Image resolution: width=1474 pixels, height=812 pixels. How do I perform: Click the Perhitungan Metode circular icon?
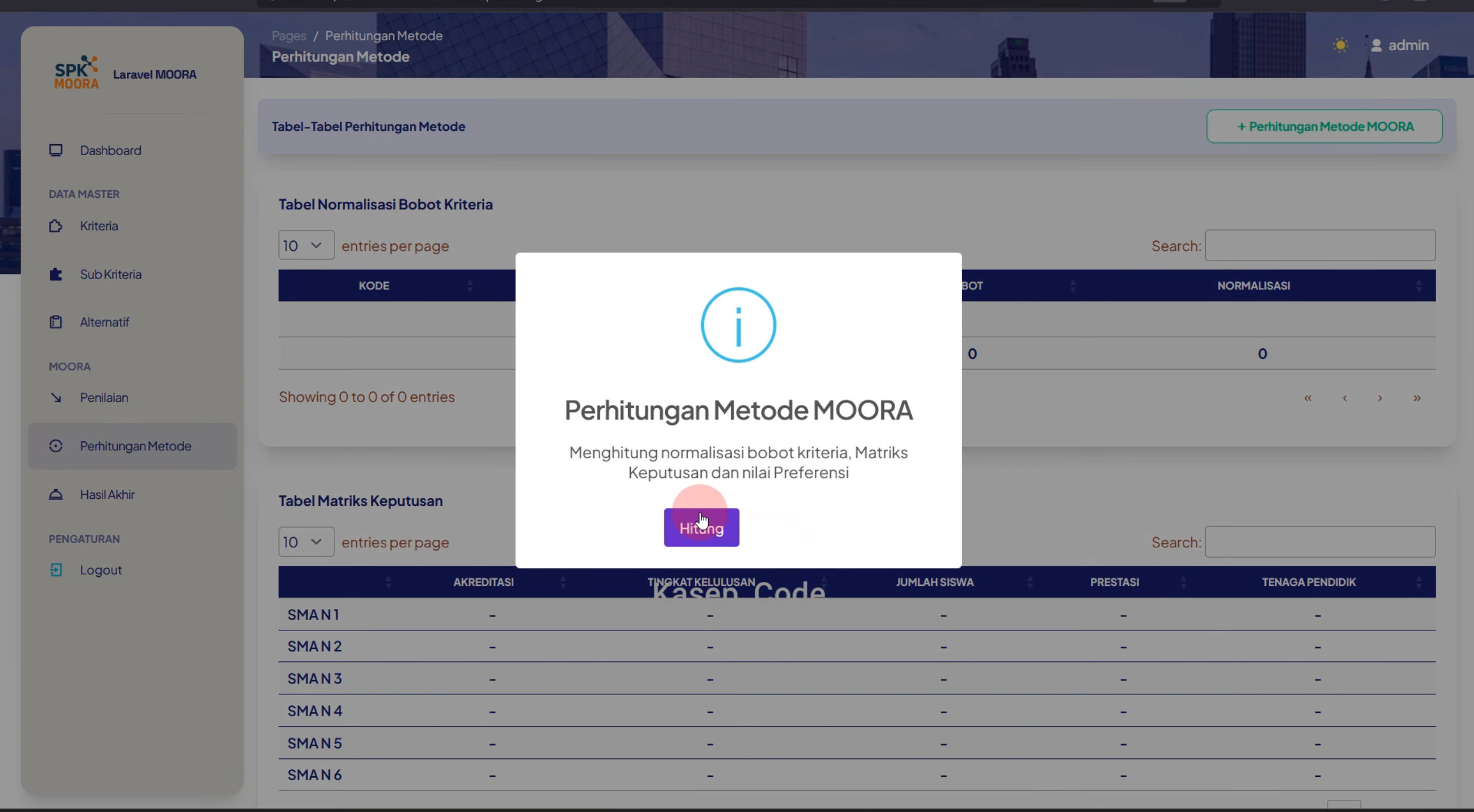(x=55, y=446)
